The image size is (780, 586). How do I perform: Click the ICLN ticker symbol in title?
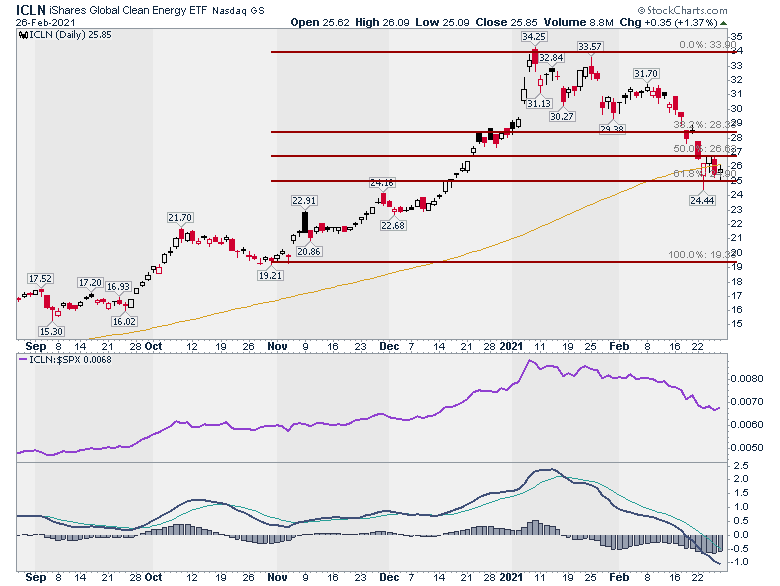pos(30,10)
